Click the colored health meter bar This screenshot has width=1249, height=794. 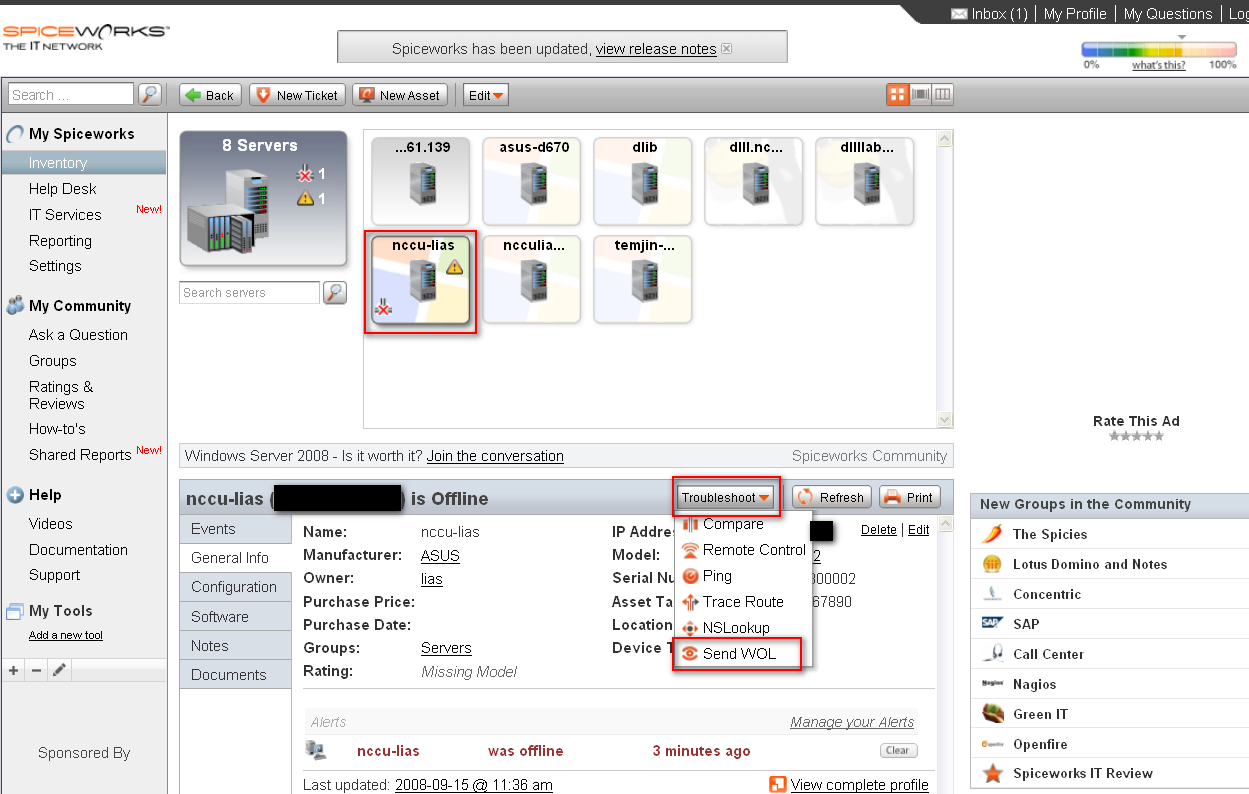(1159, 49)
